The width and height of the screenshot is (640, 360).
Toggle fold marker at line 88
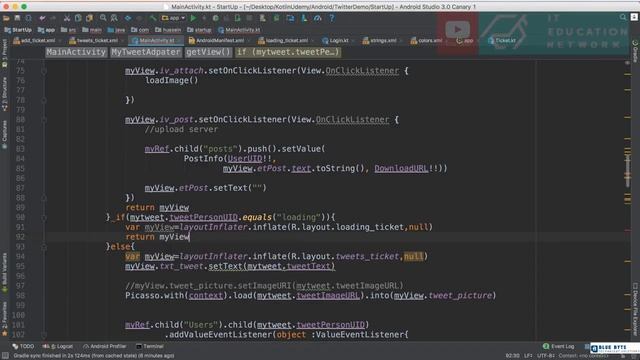[44, 198]
